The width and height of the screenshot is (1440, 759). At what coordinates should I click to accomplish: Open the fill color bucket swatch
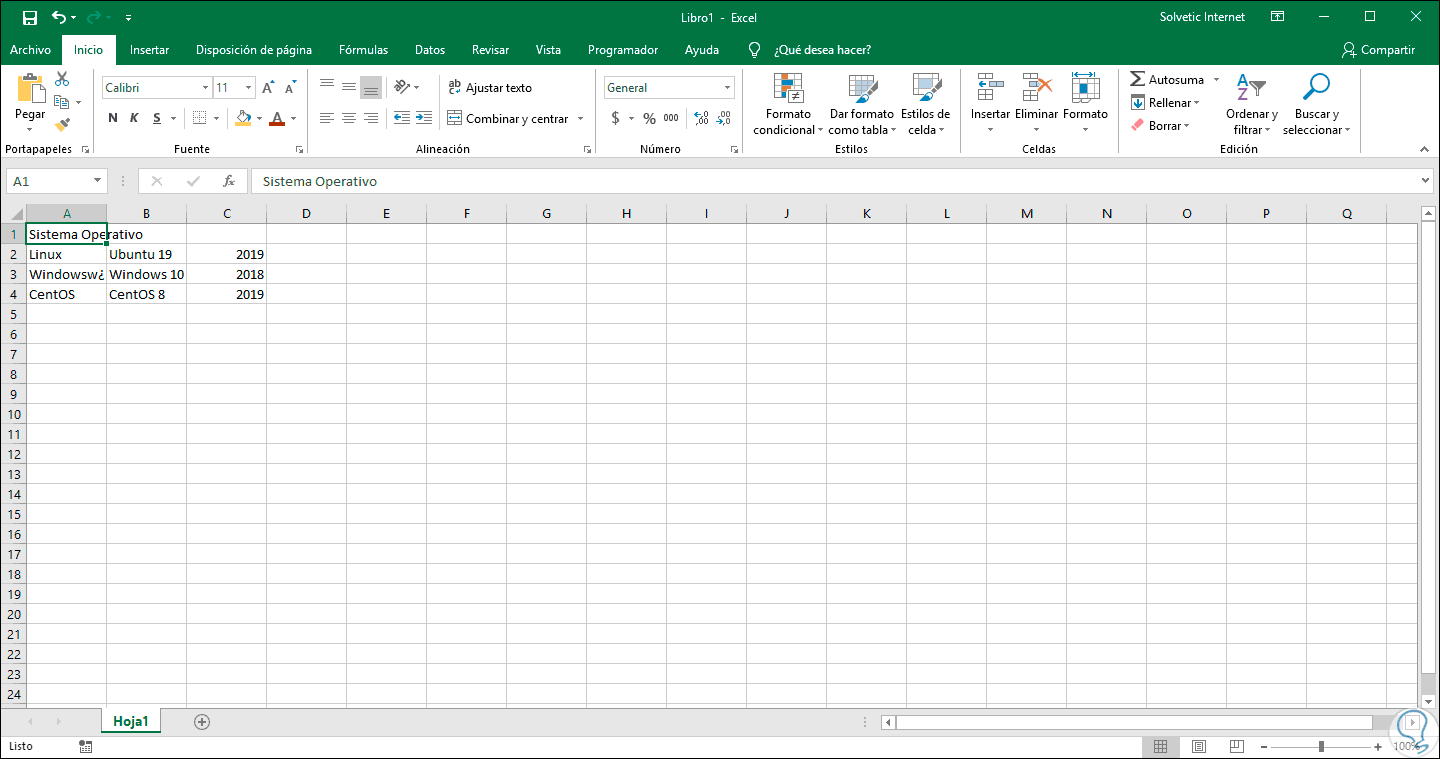(243, 118)
